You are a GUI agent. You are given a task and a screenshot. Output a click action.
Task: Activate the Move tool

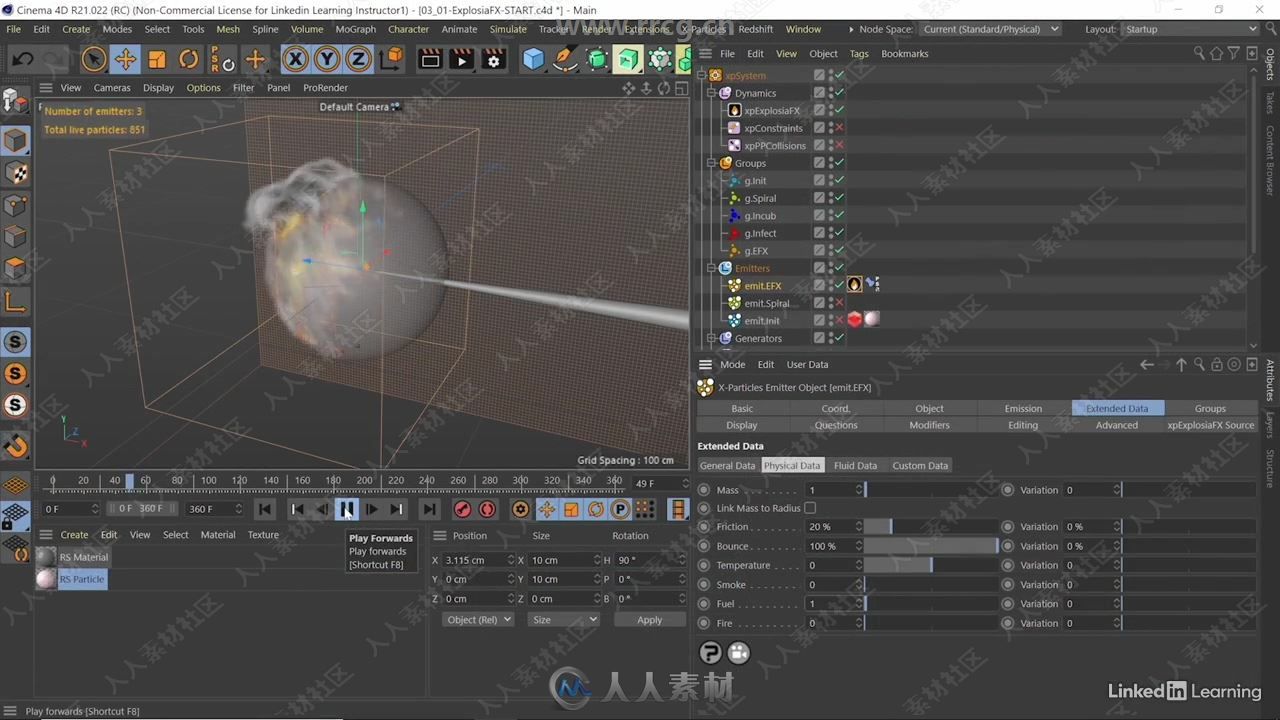[x=125, y=60]
